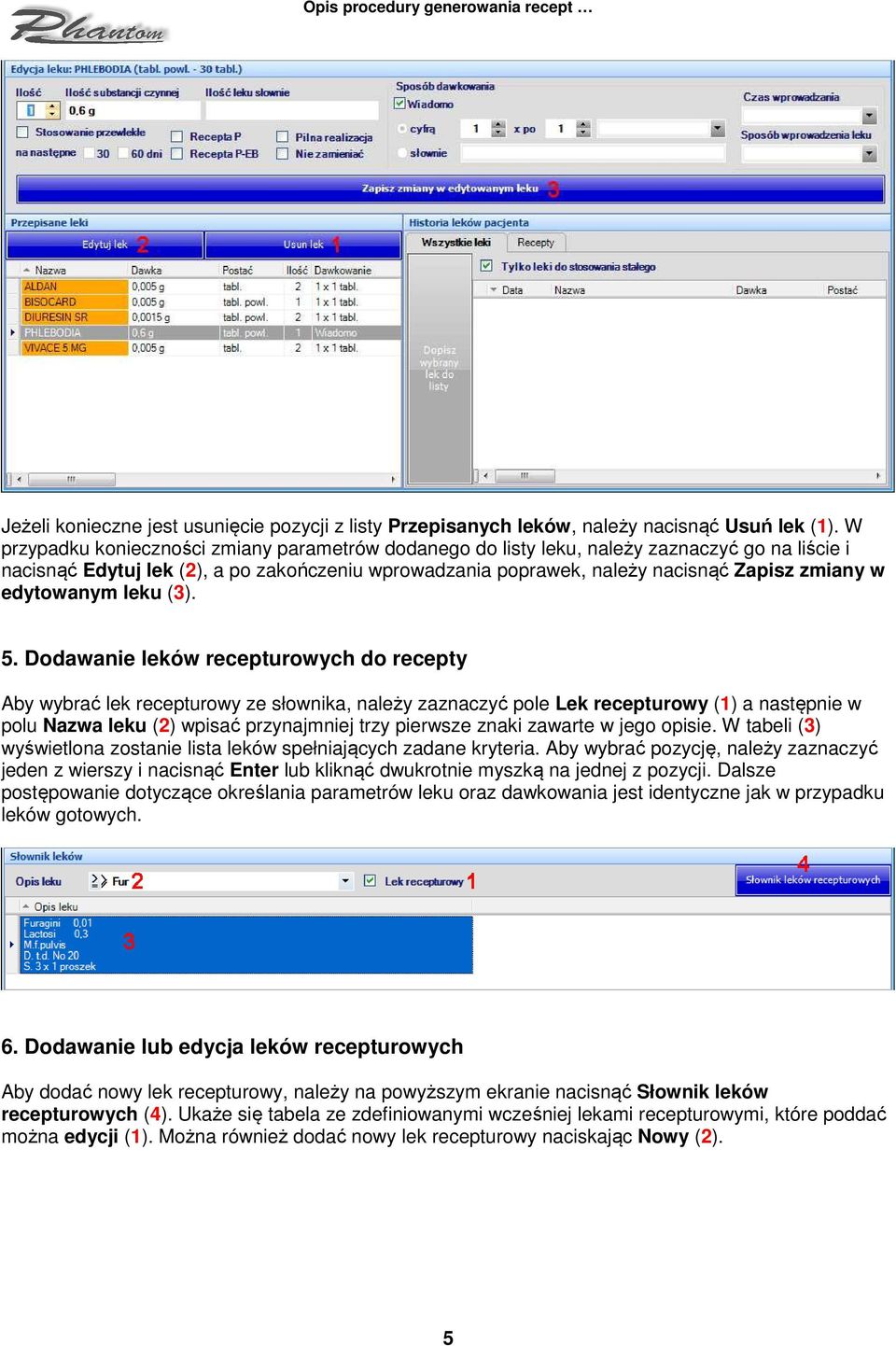This screenshot has height=1346, width=896.
Task: Click the Ilość spinner arrows
Action: pyautogui.click(x=52, y=110)
